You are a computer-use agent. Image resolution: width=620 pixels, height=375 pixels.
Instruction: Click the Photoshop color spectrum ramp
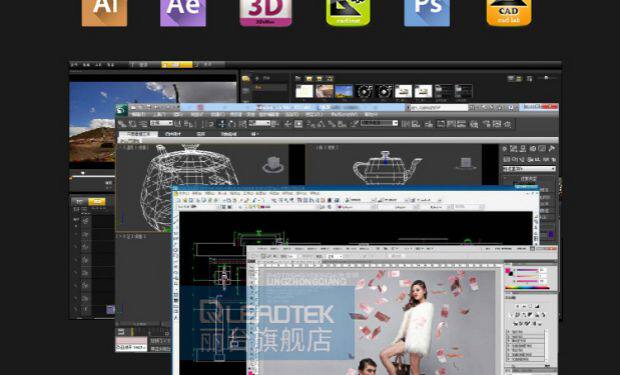coord(527,288)
